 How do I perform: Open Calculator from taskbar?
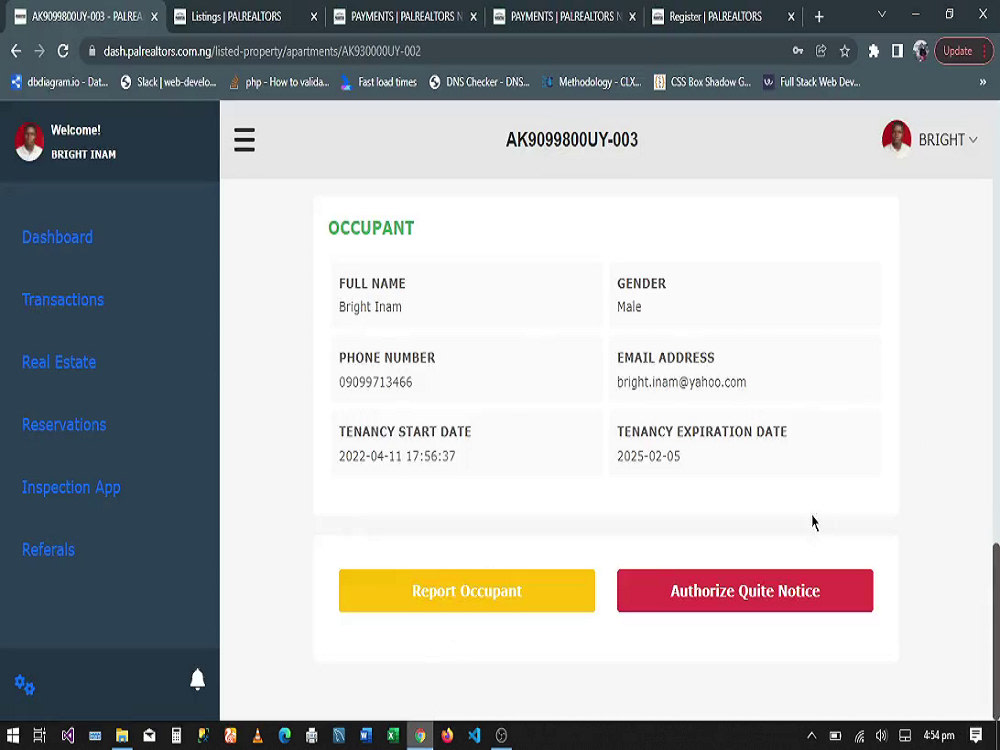point(177,735)
